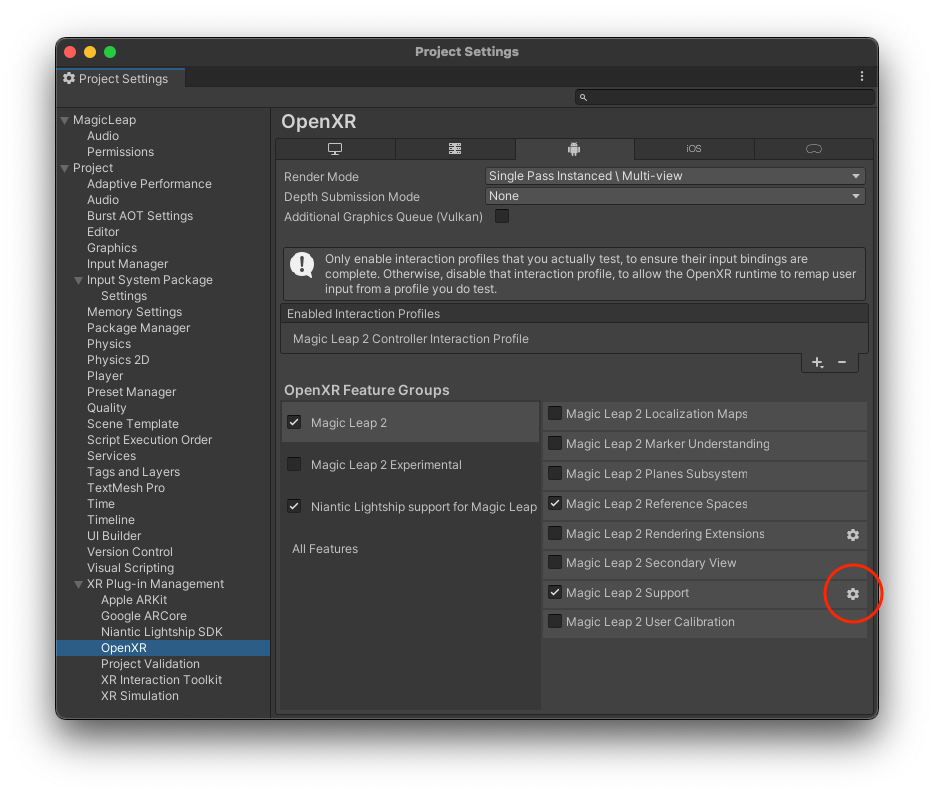
Task: Open XR Interaction Toolkit settings
Action: coord(161,680)
